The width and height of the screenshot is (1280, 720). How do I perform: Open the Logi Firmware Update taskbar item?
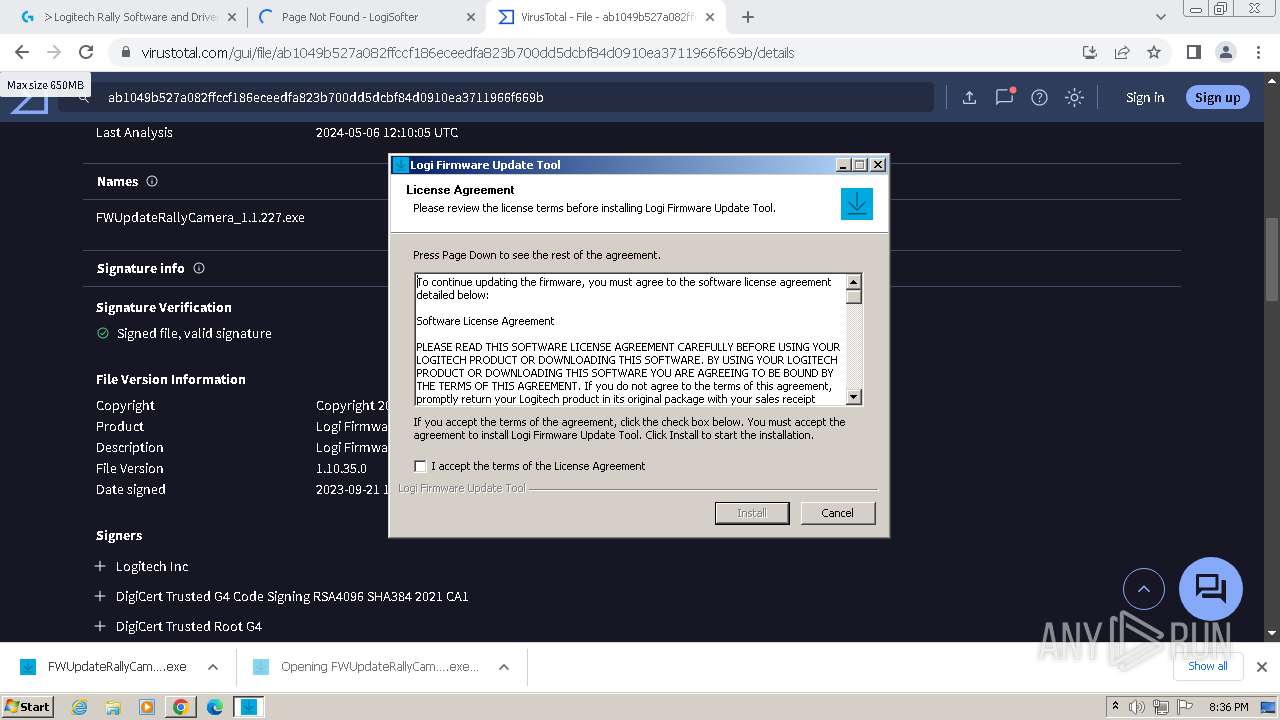tap(248, 707)
